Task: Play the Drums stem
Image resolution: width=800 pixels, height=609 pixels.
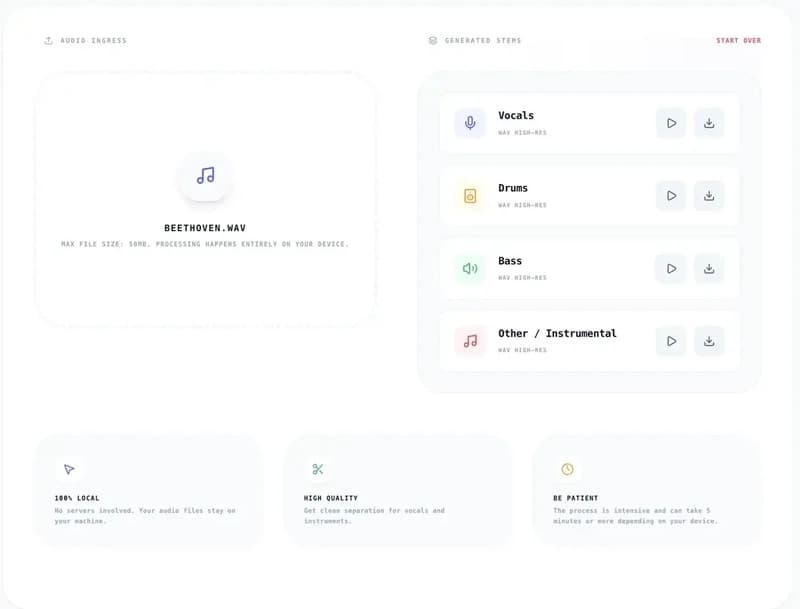Action: click(x=671, y=196)
